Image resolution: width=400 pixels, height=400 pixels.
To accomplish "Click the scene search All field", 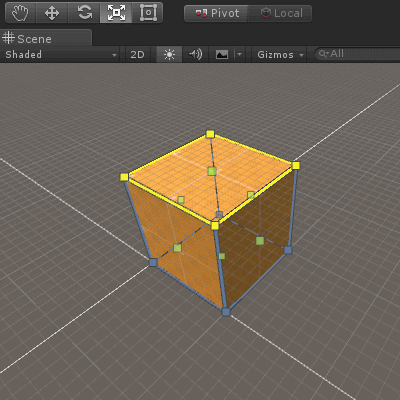I will [x=358, y=54].
